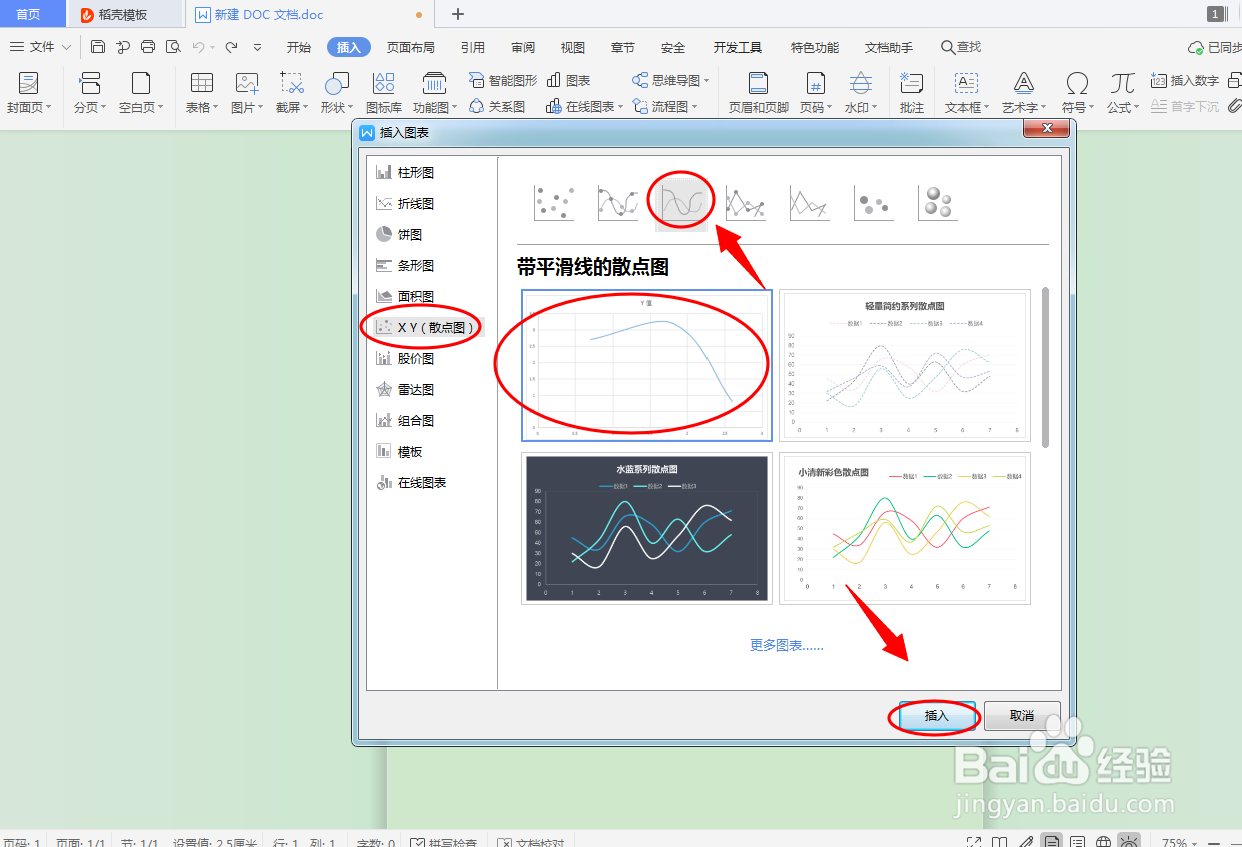Click the redo arrow icon
Image resolution: width=1242 pixels, height=847 pixels.
click(231, 47)
